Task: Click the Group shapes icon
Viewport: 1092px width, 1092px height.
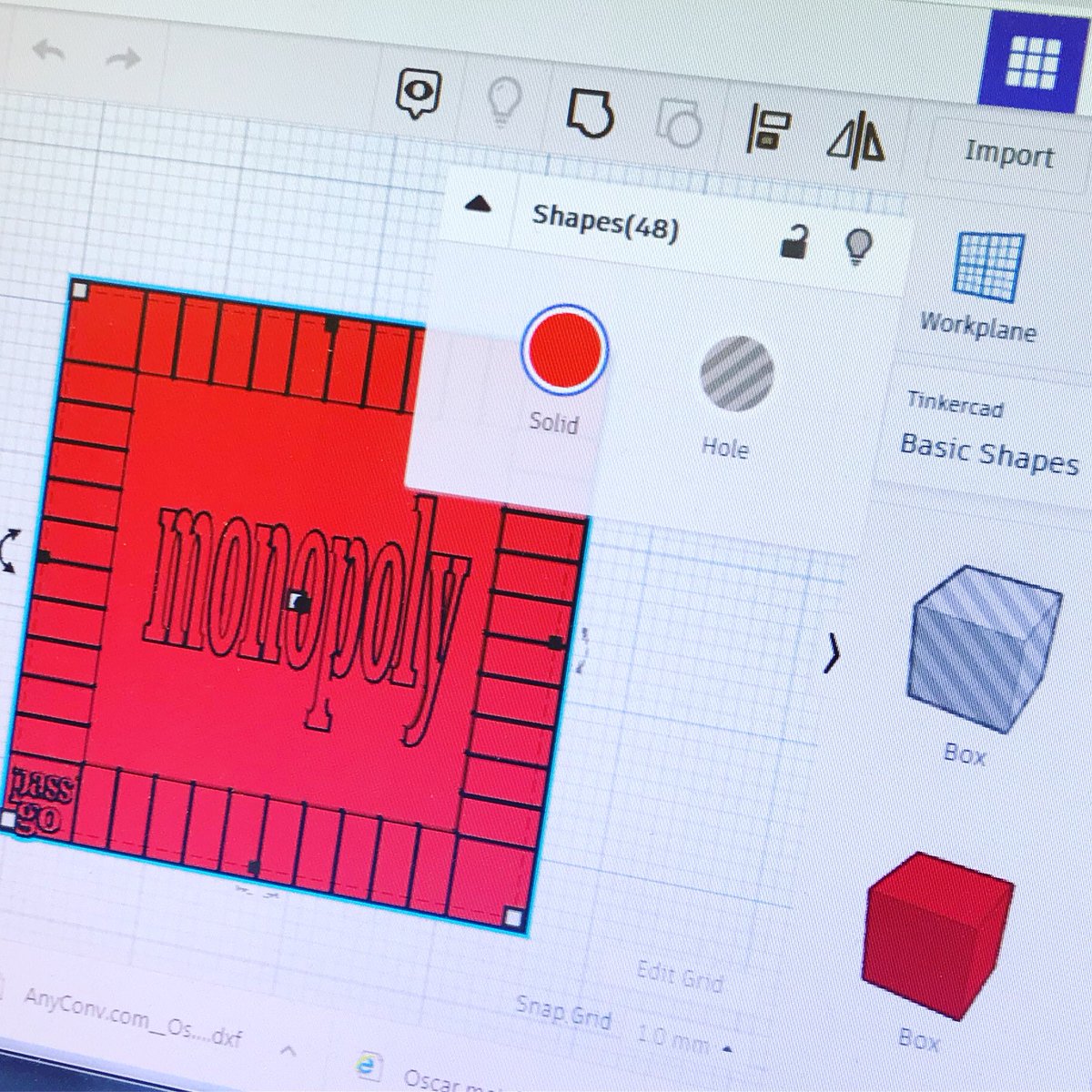Action: click(x=590, y=116)
